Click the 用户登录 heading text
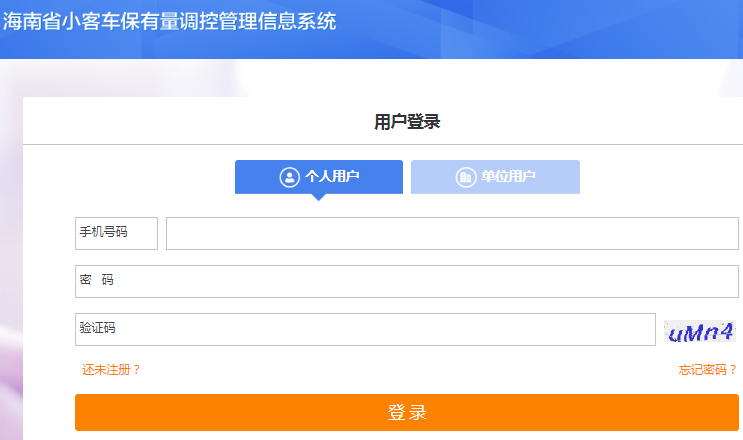This screenshot has height=440, width=743. (x=407, y=122)
